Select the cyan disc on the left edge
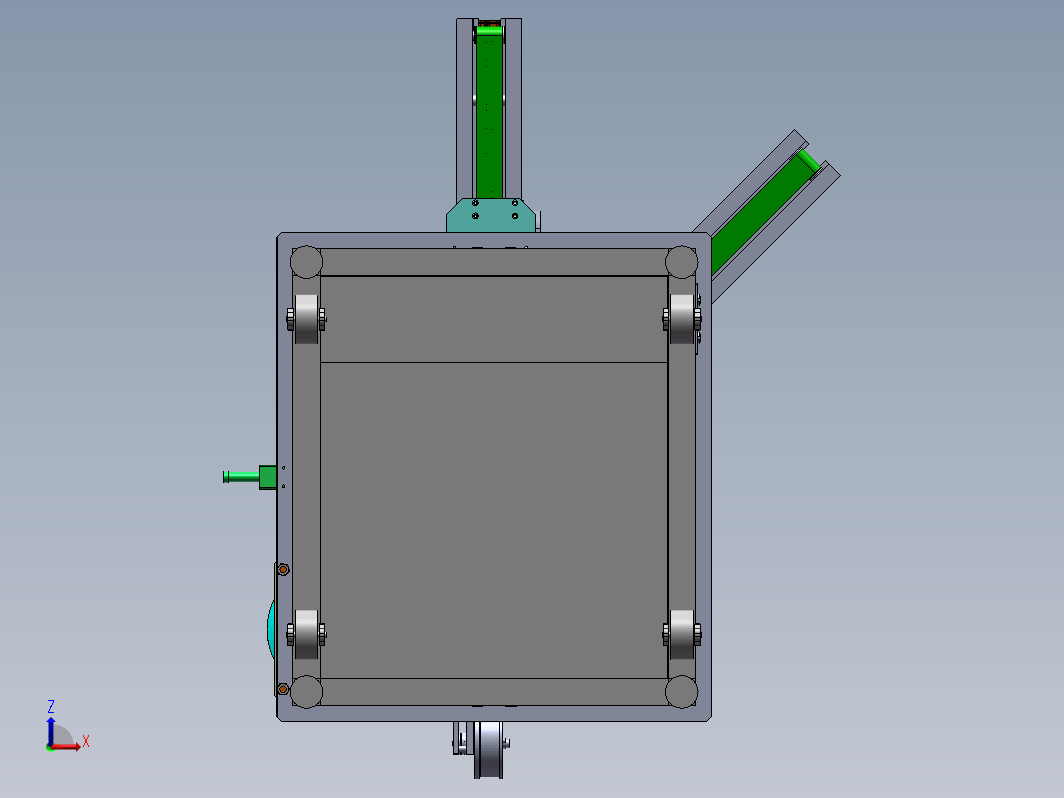Image resolution: width=1064 pixels, height=798 pixels. pyautogui.click(x=271, y=628)
